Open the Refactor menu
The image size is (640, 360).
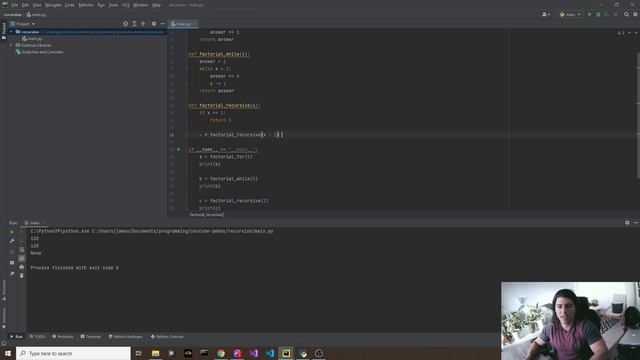coord(86,5)
